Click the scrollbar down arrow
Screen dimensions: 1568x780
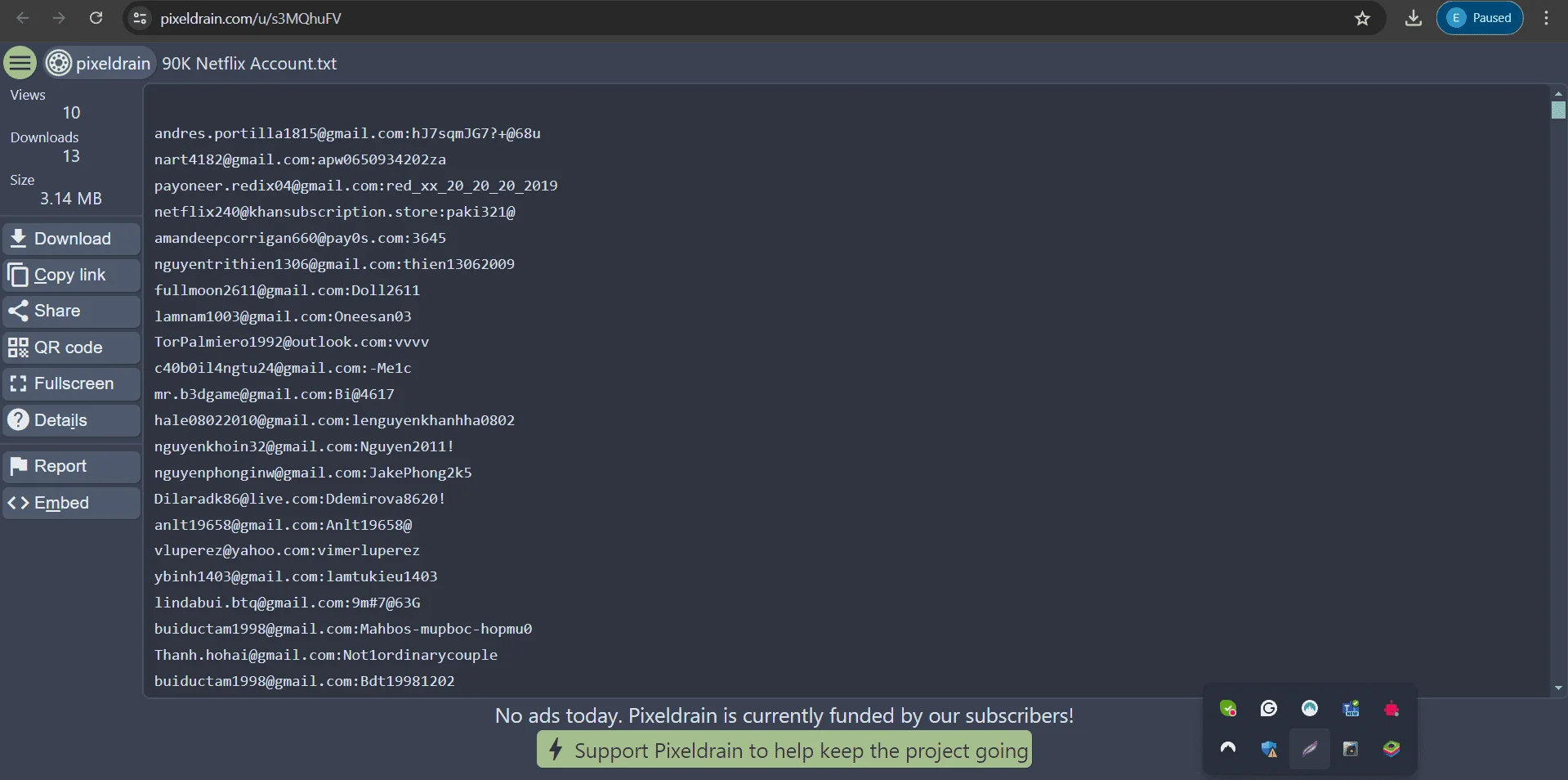1558,688
